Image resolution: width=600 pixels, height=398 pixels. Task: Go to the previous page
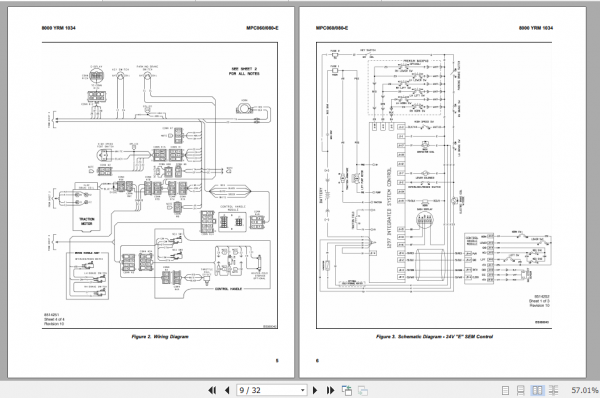227,390
